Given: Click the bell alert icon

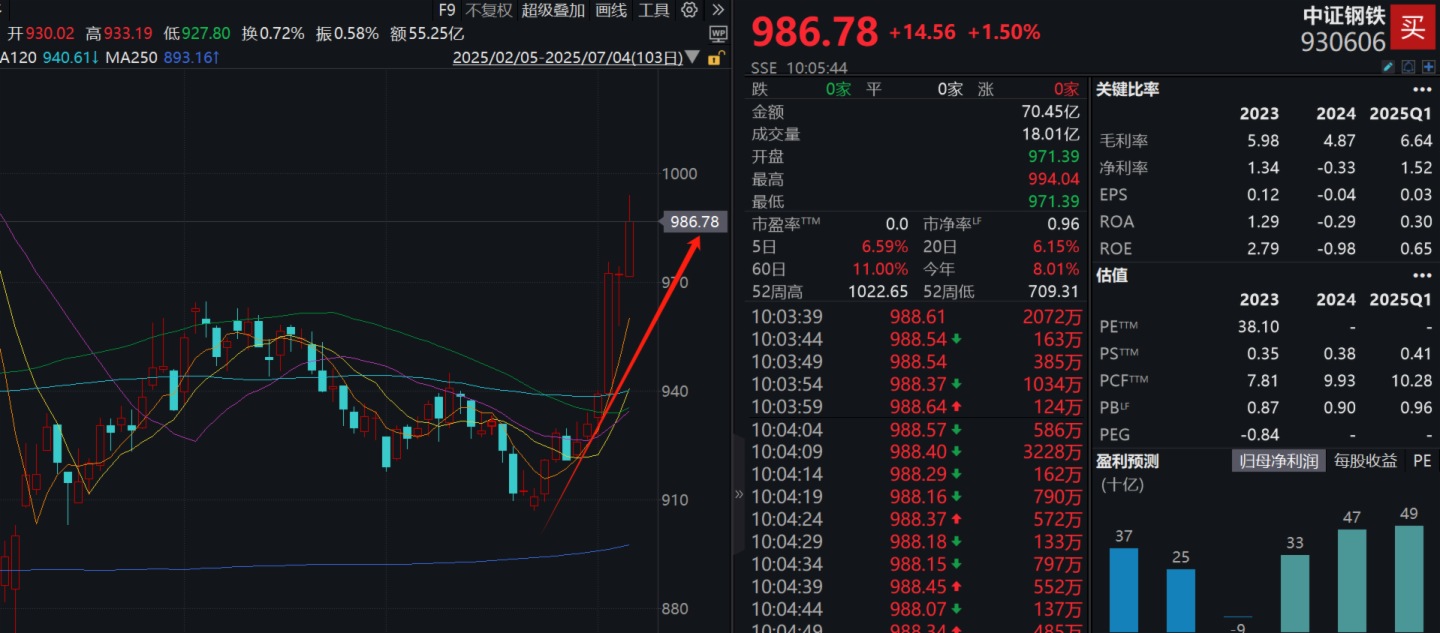Looking at the screenshot, I should (1408, 67).
